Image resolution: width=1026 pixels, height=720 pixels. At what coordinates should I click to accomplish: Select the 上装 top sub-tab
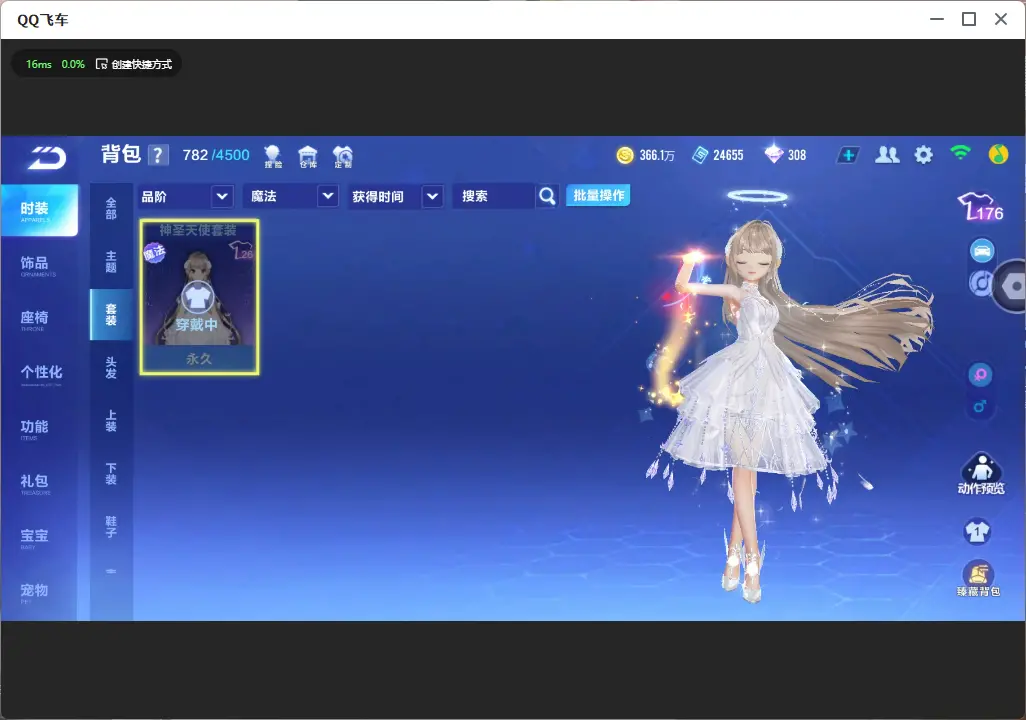tap(111, 421)
